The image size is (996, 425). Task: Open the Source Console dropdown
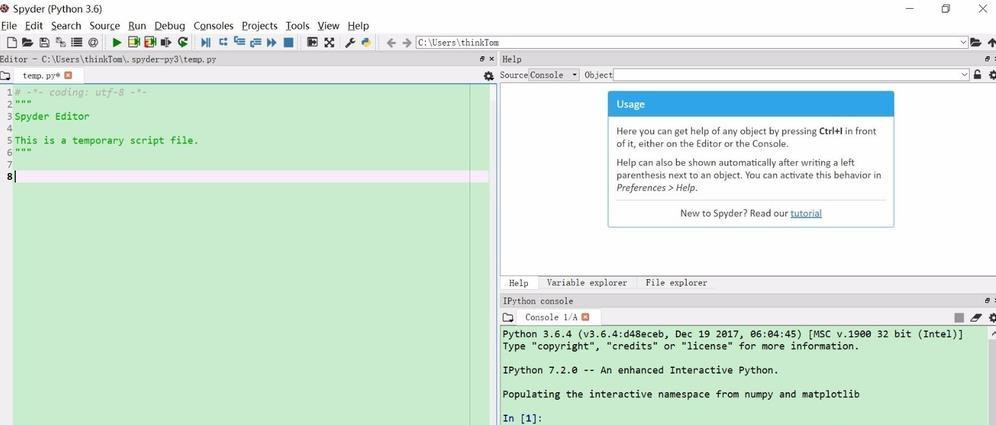tap(554, 75)
